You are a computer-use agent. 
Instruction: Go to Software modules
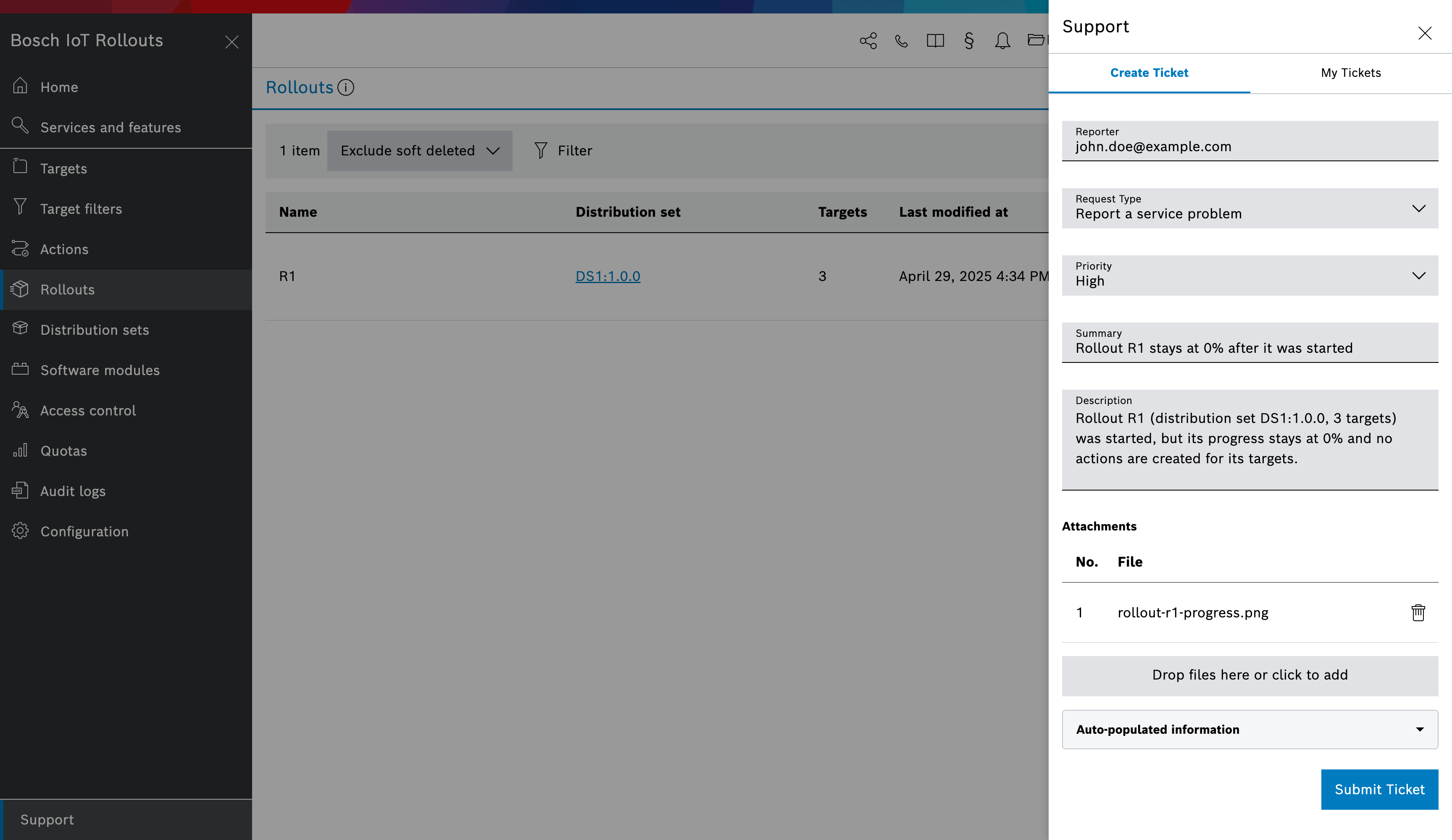(126, 370)
